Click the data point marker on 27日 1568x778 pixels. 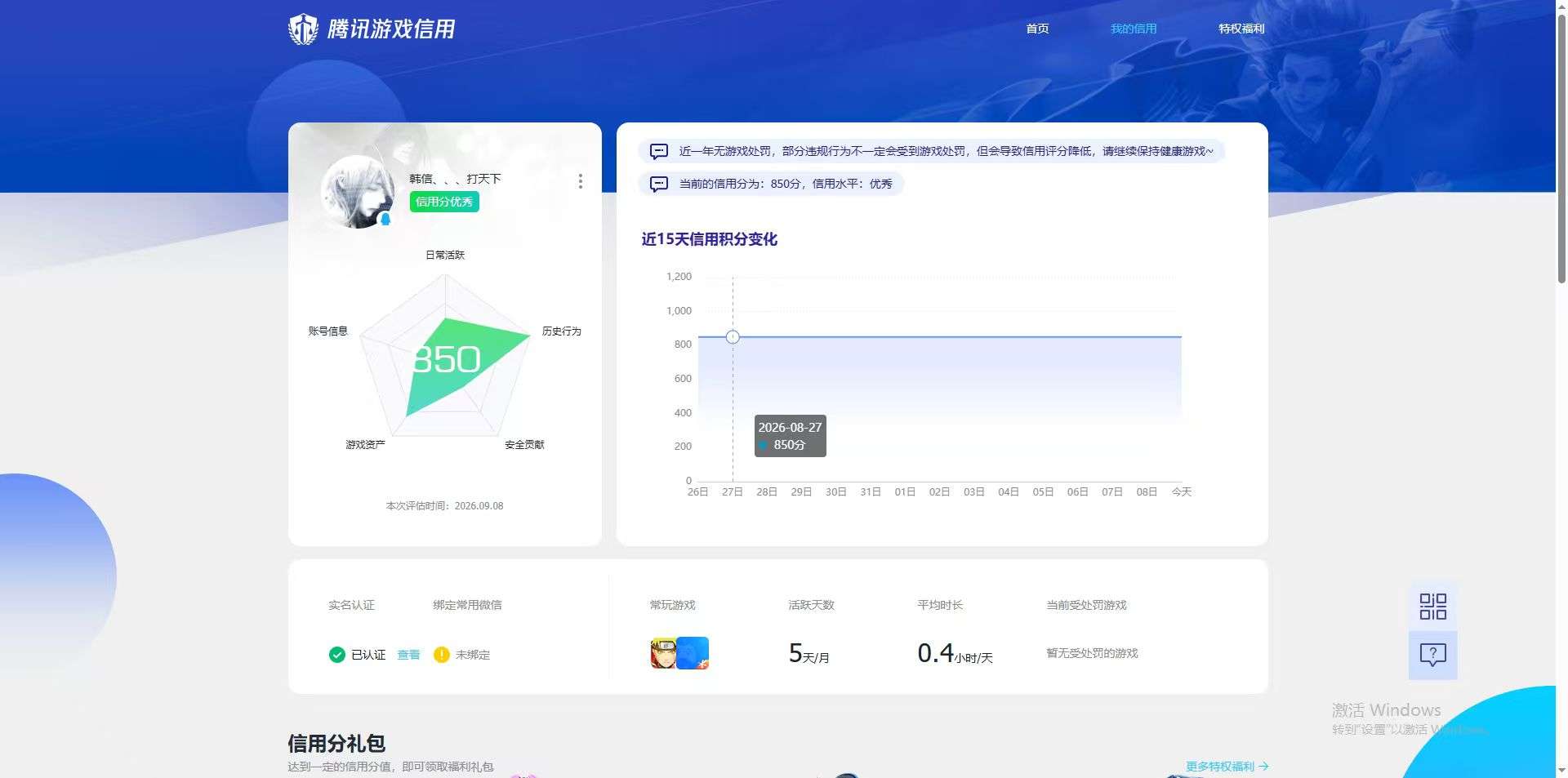[733, 337]
